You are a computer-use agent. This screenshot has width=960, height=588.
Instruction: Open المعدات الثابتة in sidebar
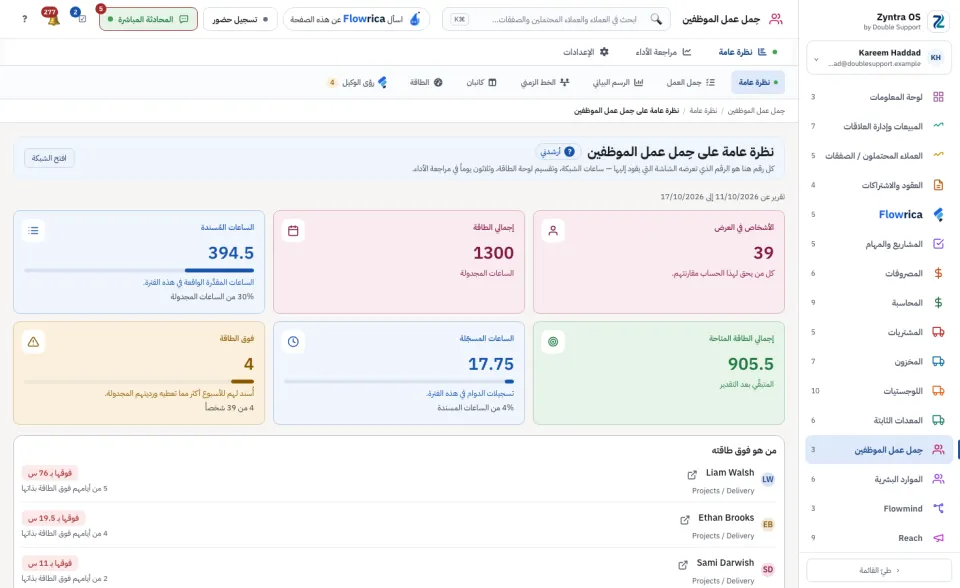pos(879,420)
